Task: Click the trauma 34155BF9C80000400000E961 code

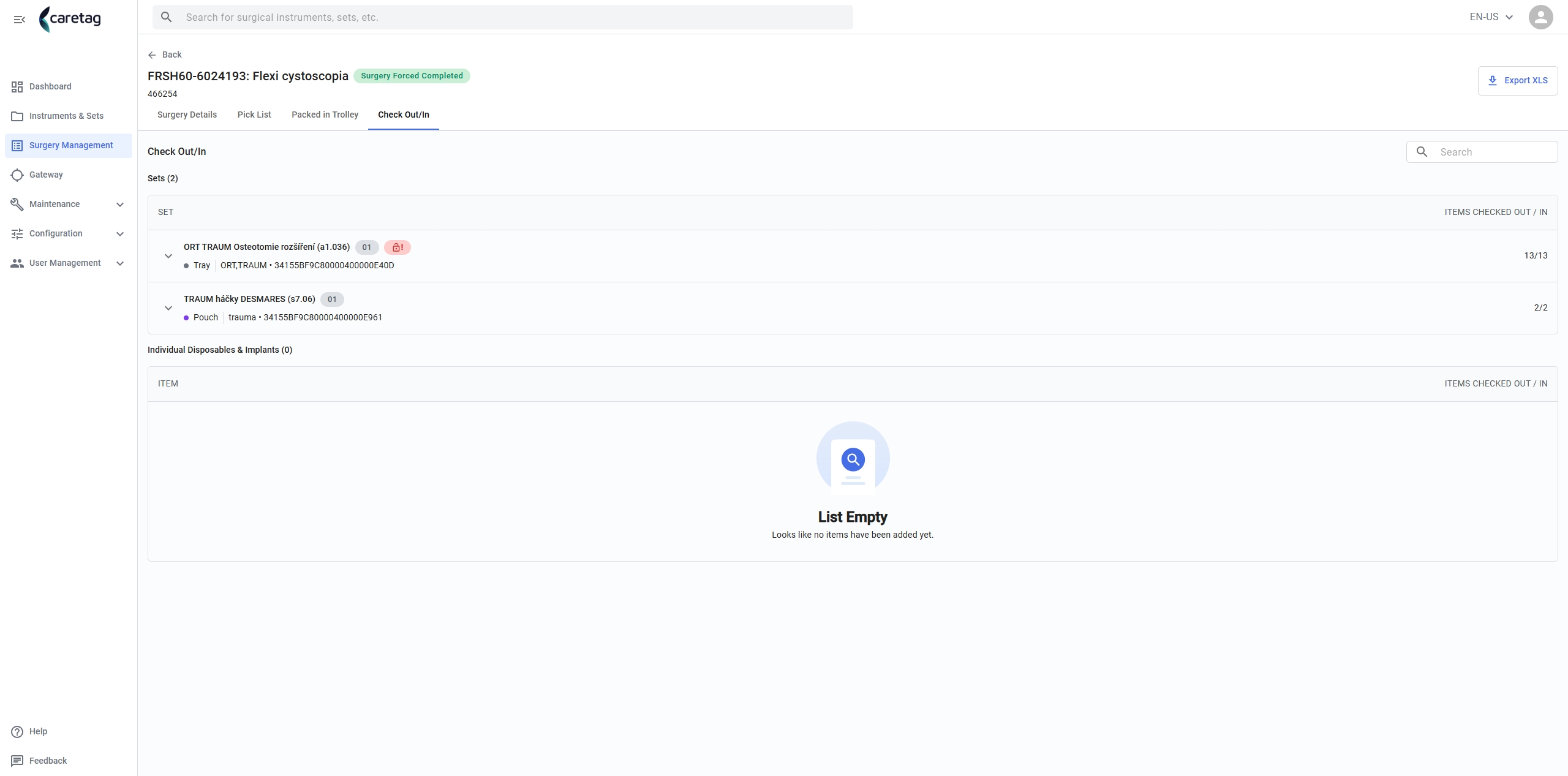Action: [305, 317]
